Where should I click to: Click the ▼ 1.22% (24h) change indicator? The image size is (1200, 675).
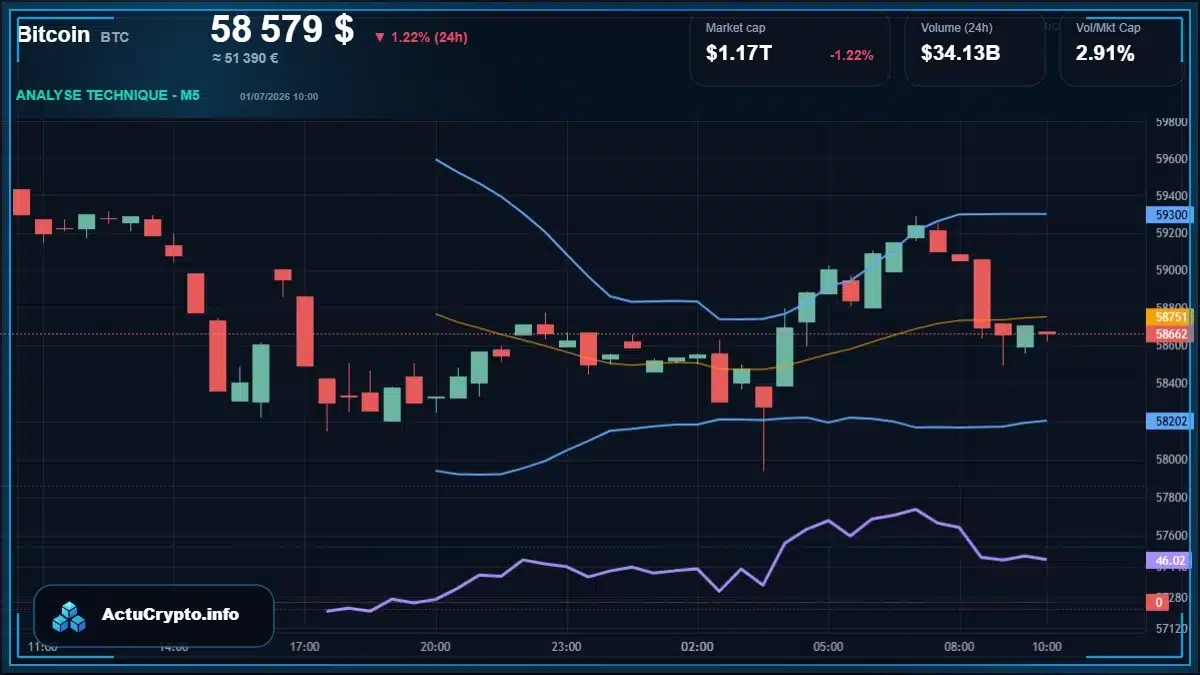click(x=421, y=37)
